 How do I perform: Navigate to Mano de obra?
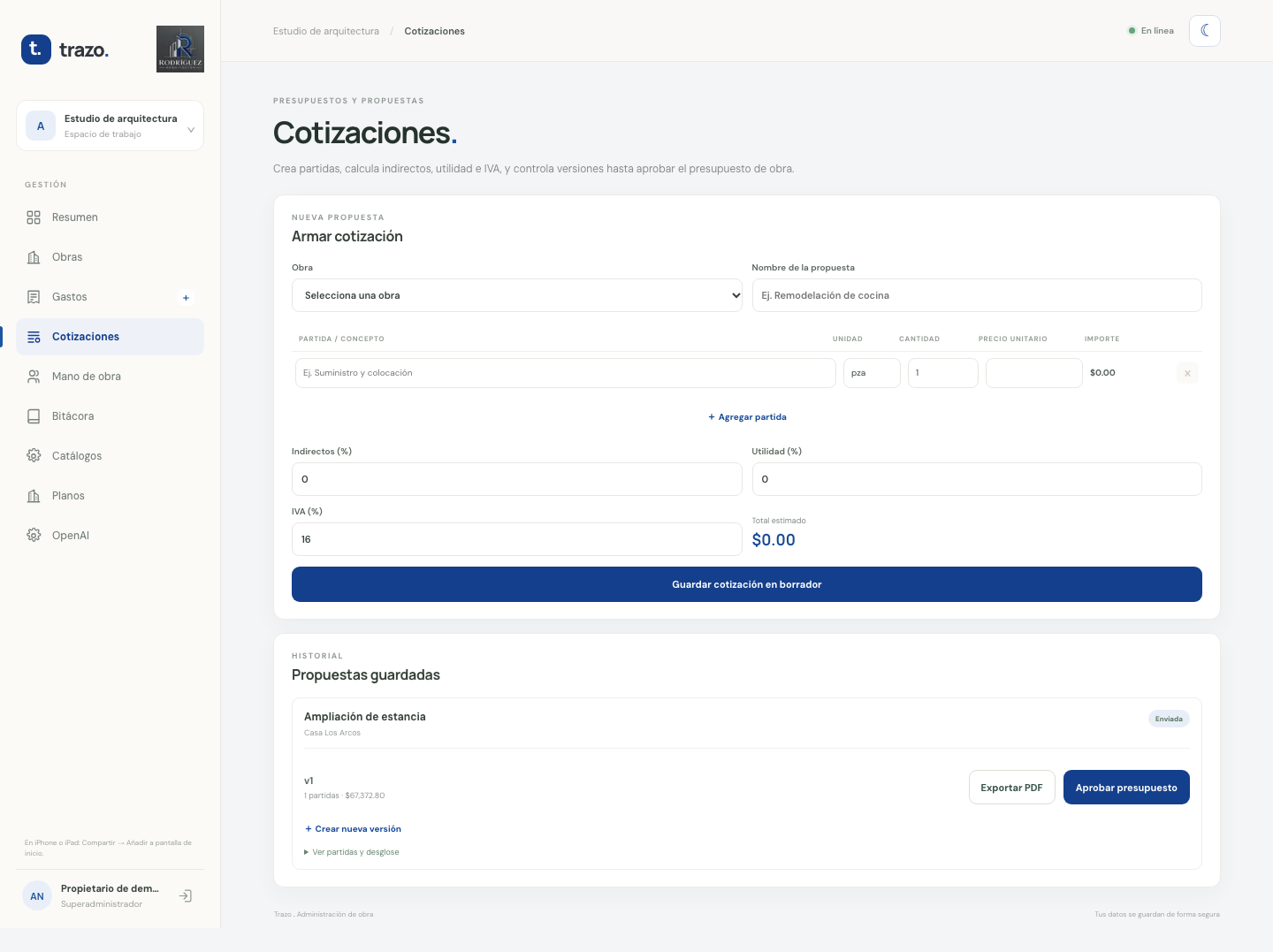point(110,377)
